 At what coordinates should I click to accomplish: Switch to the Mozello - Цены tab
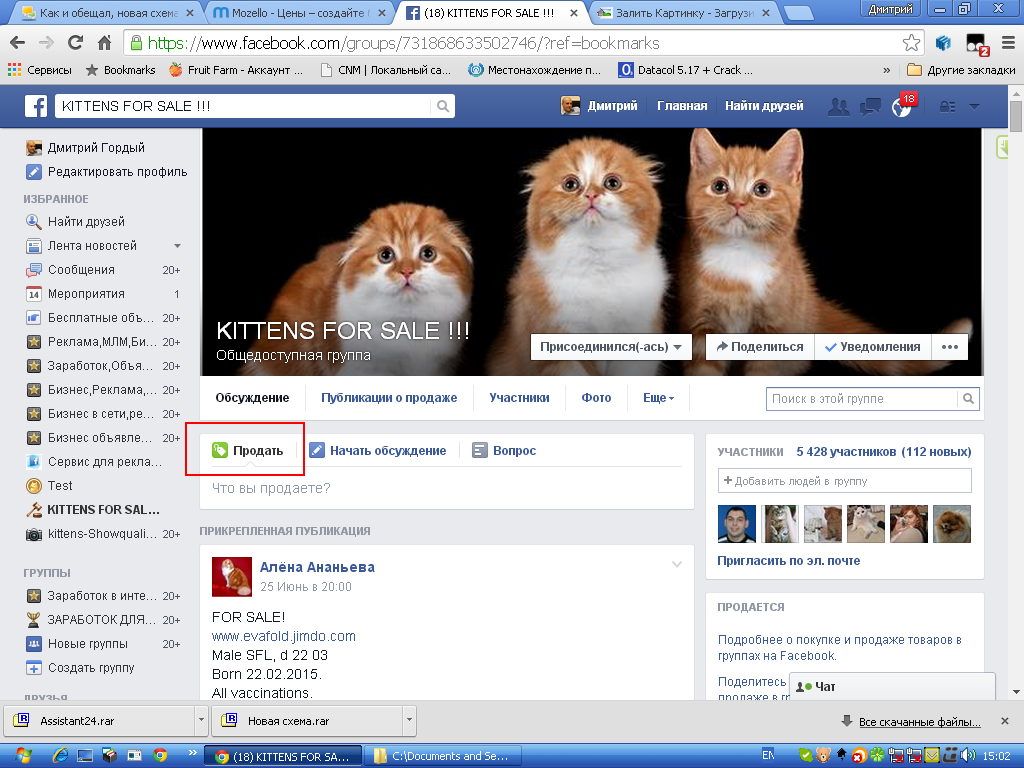pos(300,12)
